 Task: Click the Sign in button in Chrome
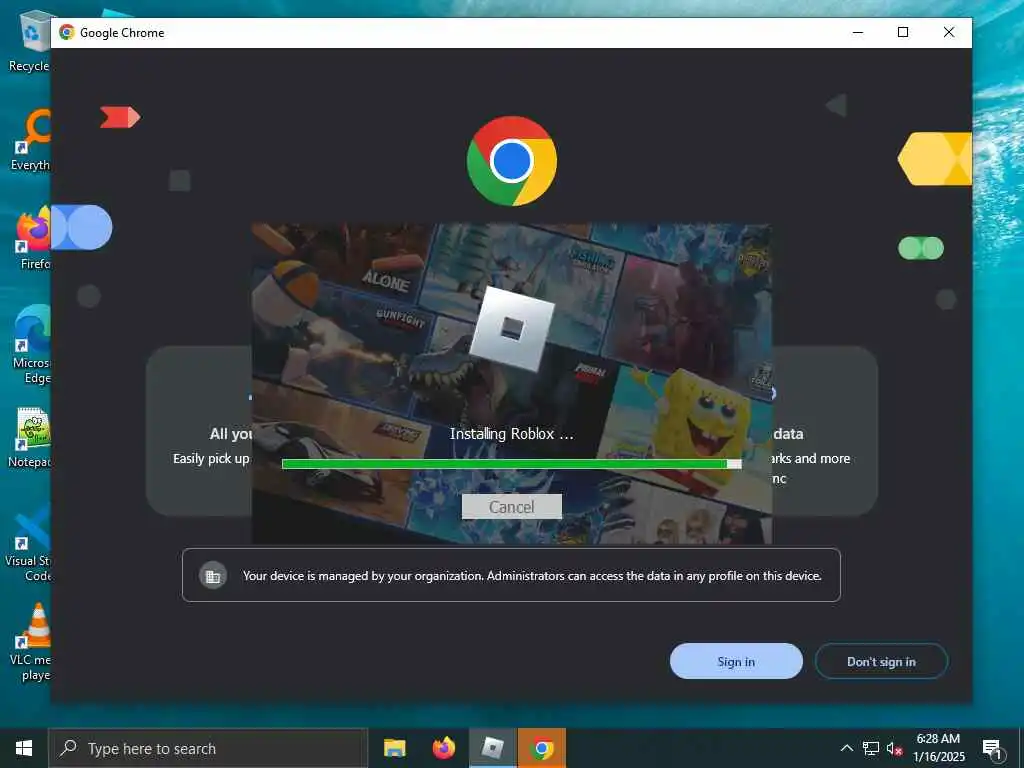736,661
